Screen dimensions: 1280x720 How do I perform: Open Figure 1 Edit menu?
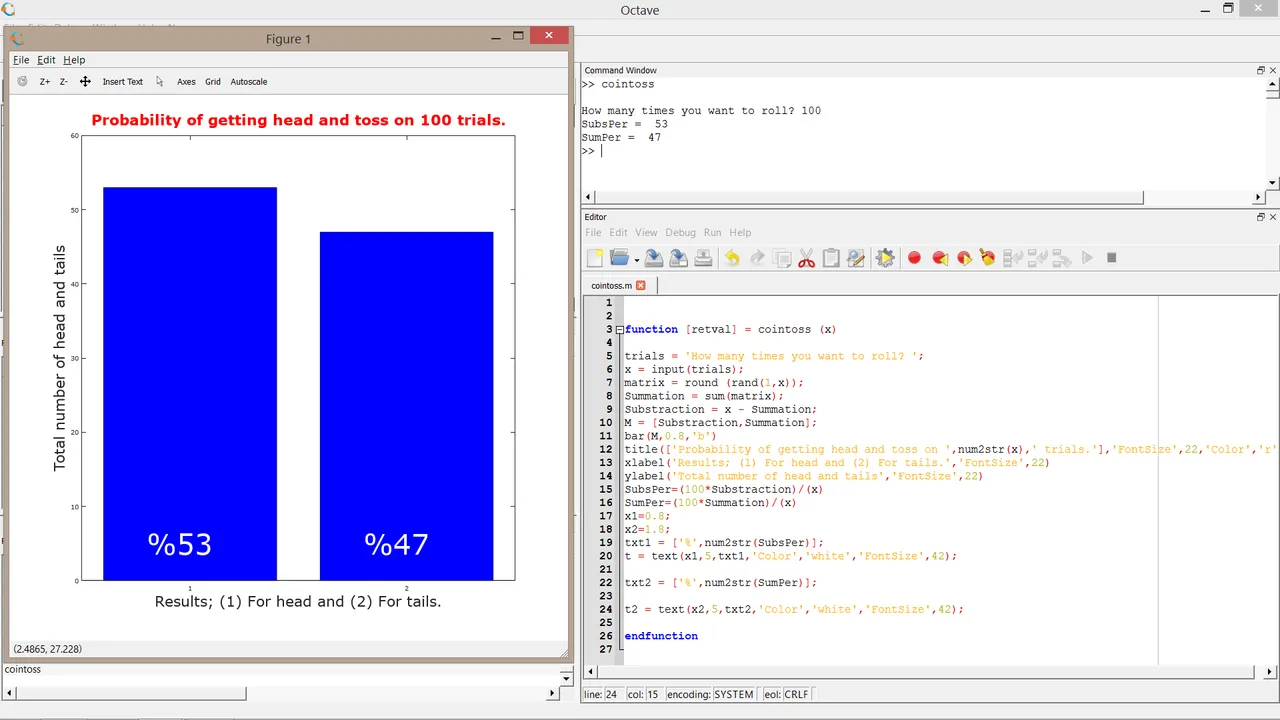tap(46, 60)
